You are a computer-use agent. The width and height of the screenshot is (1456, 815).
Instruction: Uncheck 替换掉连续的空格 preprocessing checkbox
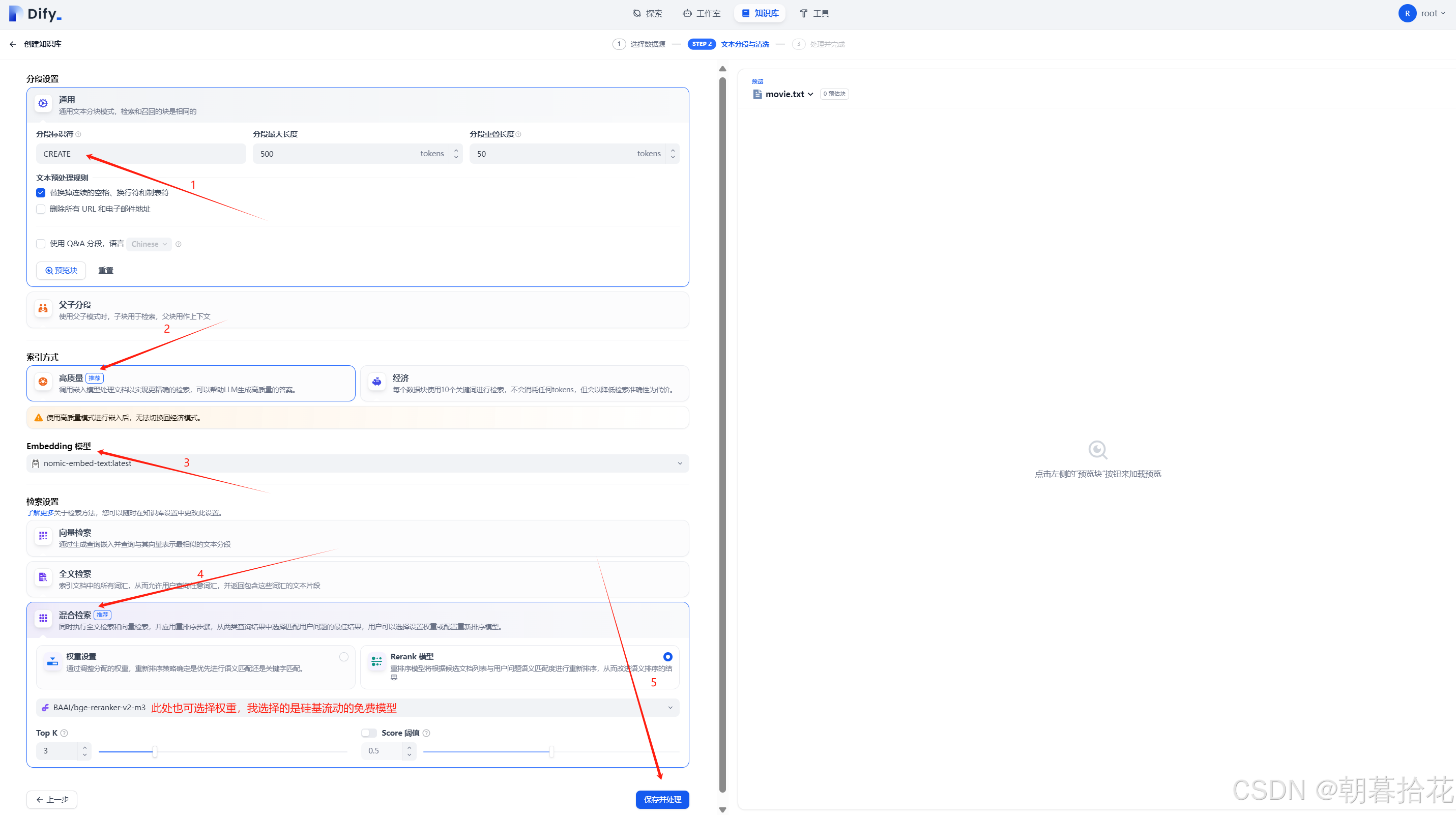click(x=41, y=193)
